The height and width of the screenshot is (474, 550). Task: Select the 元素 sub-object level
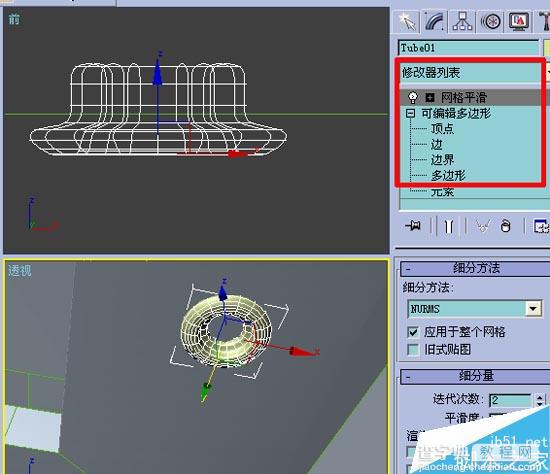coord(442,192)
